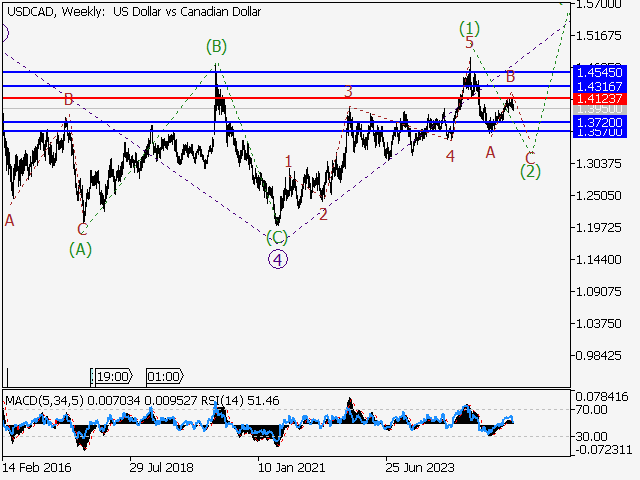Click the circled 4 wave marker
Screen dimensions: 640x480
278,259
